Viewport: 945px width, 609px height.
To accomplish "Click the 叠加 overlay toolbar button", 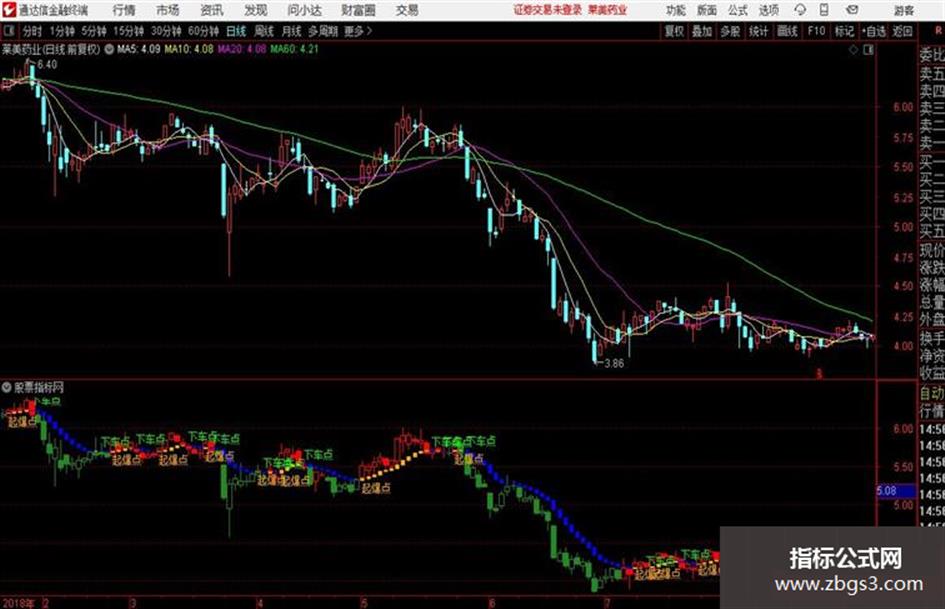I will [x=702, y=31].
